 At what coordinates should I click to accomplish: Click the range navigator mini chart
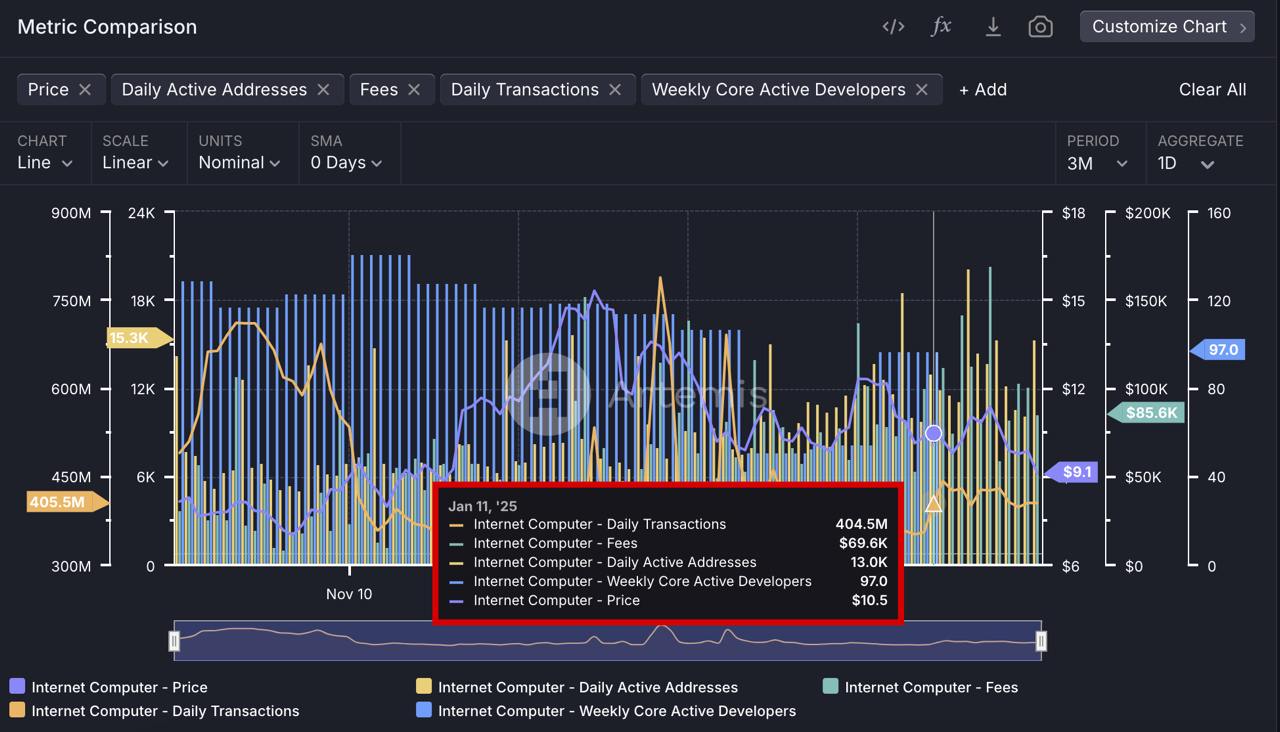pyautogui.click(x=608, y=640)
